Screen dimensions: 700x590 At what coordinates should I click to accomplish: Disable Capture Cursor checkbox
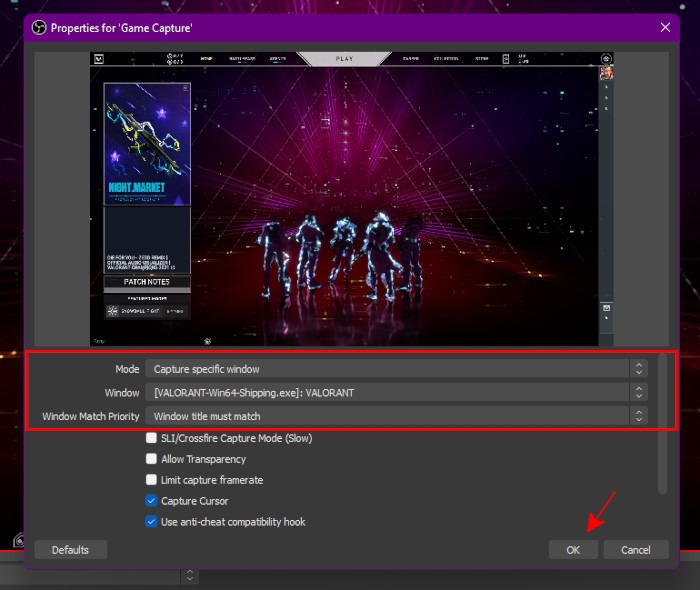click(x=151, y=501)
